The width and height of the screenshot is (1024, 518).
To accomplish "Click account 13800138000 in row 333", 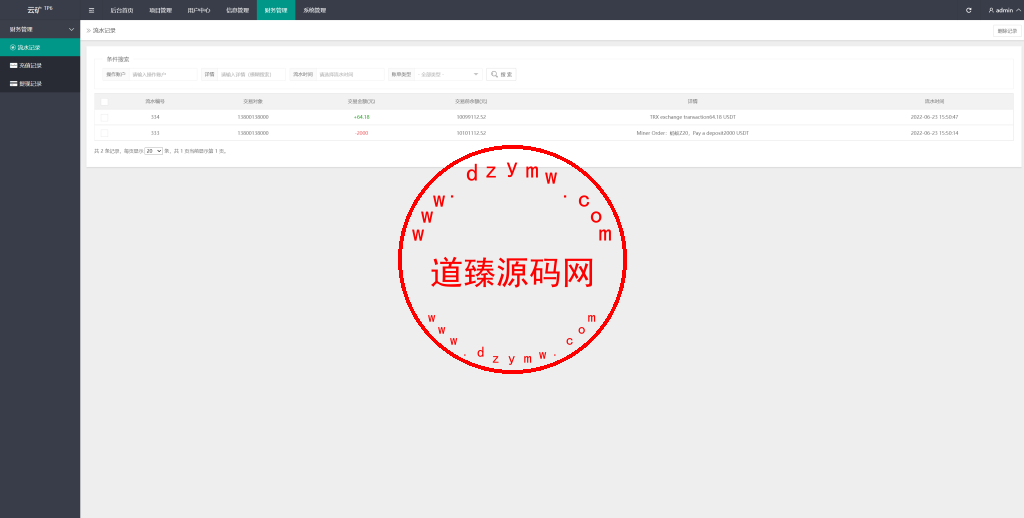I will point(253,133).
